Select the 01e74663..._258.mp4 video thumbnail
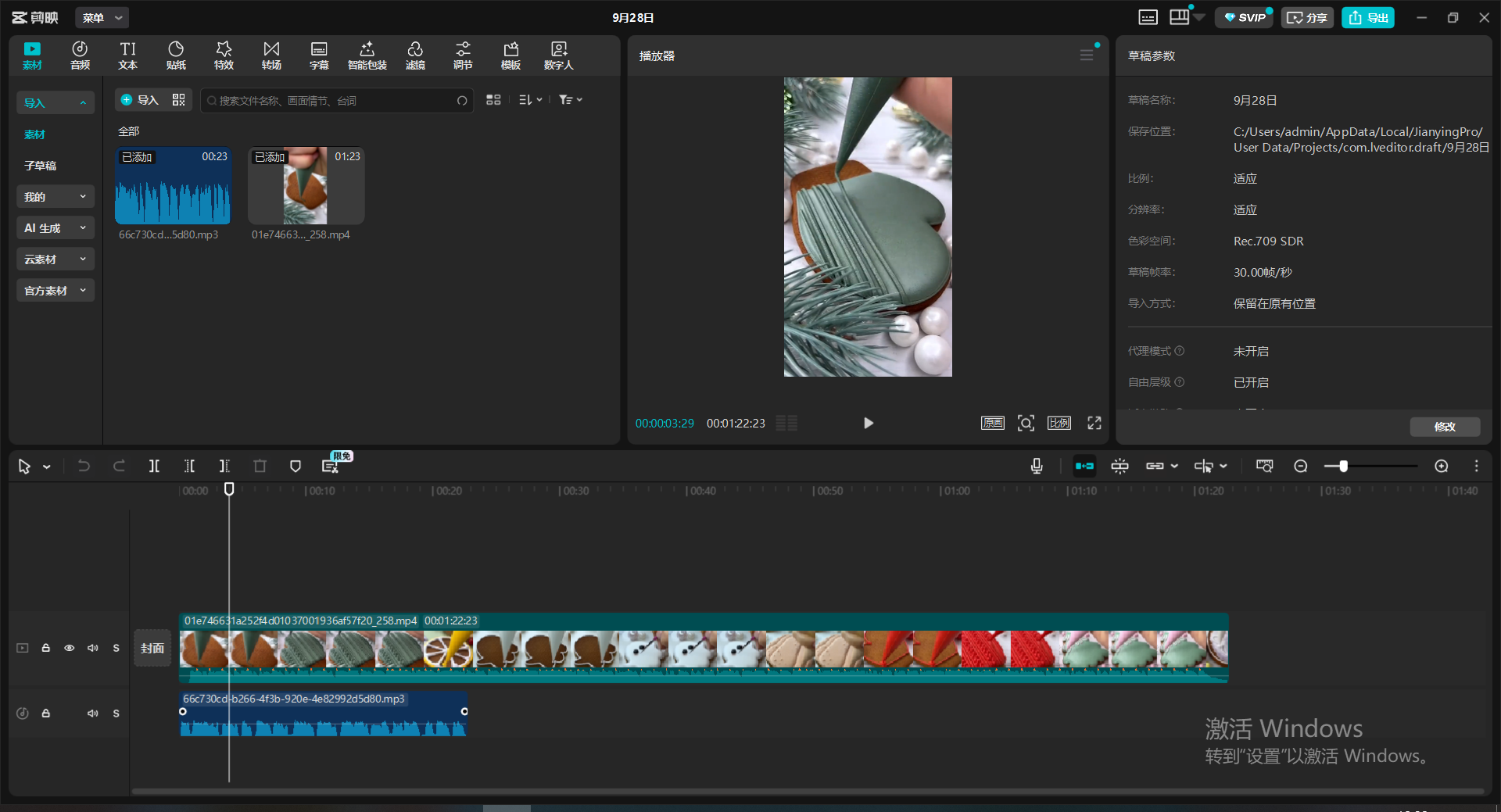Image resolution: width=1501 pixels, height=812 pixels. pyautogui.click(x=306, y=186)
